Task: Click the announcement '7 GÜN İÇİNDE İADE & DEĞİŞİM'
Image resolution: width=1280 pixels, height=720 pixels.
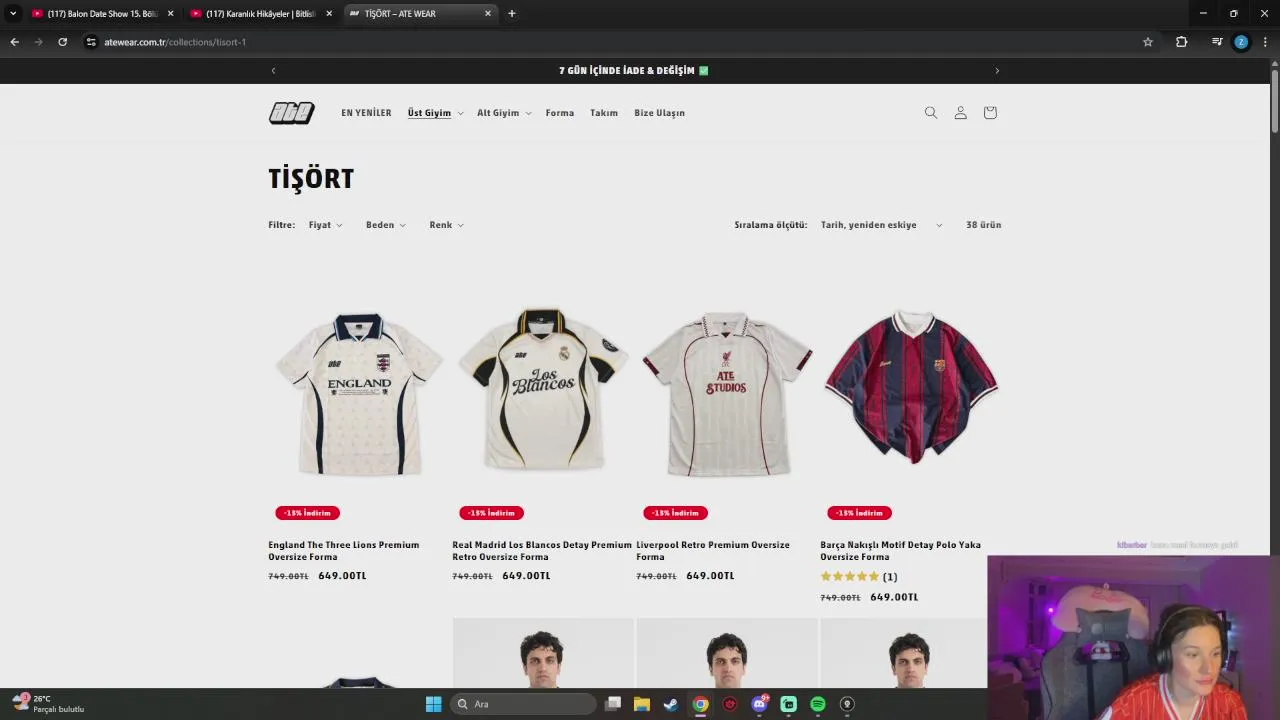Action: [x=634, y=71]
